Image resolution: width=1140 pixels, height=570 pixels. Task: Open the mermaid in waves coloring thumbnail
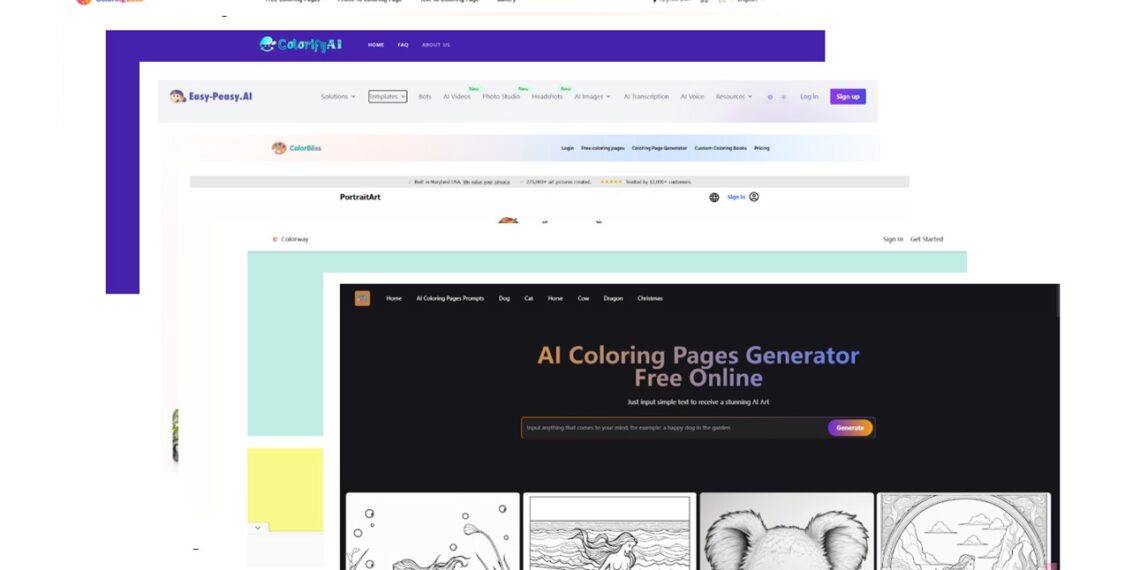pyautogui.click(x=609, y=531)
